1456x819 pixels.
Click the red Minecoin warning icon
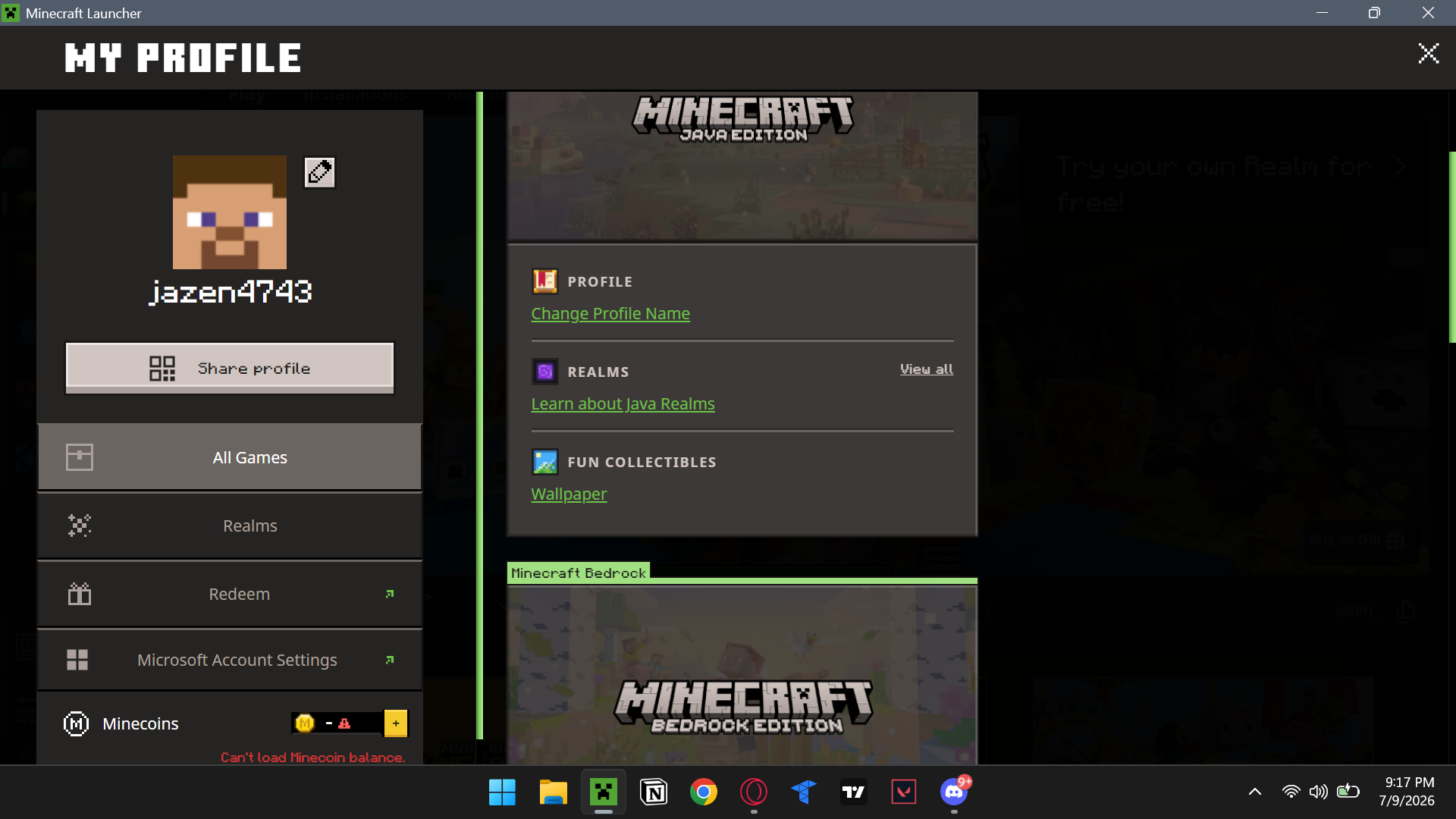click(344, 723)
